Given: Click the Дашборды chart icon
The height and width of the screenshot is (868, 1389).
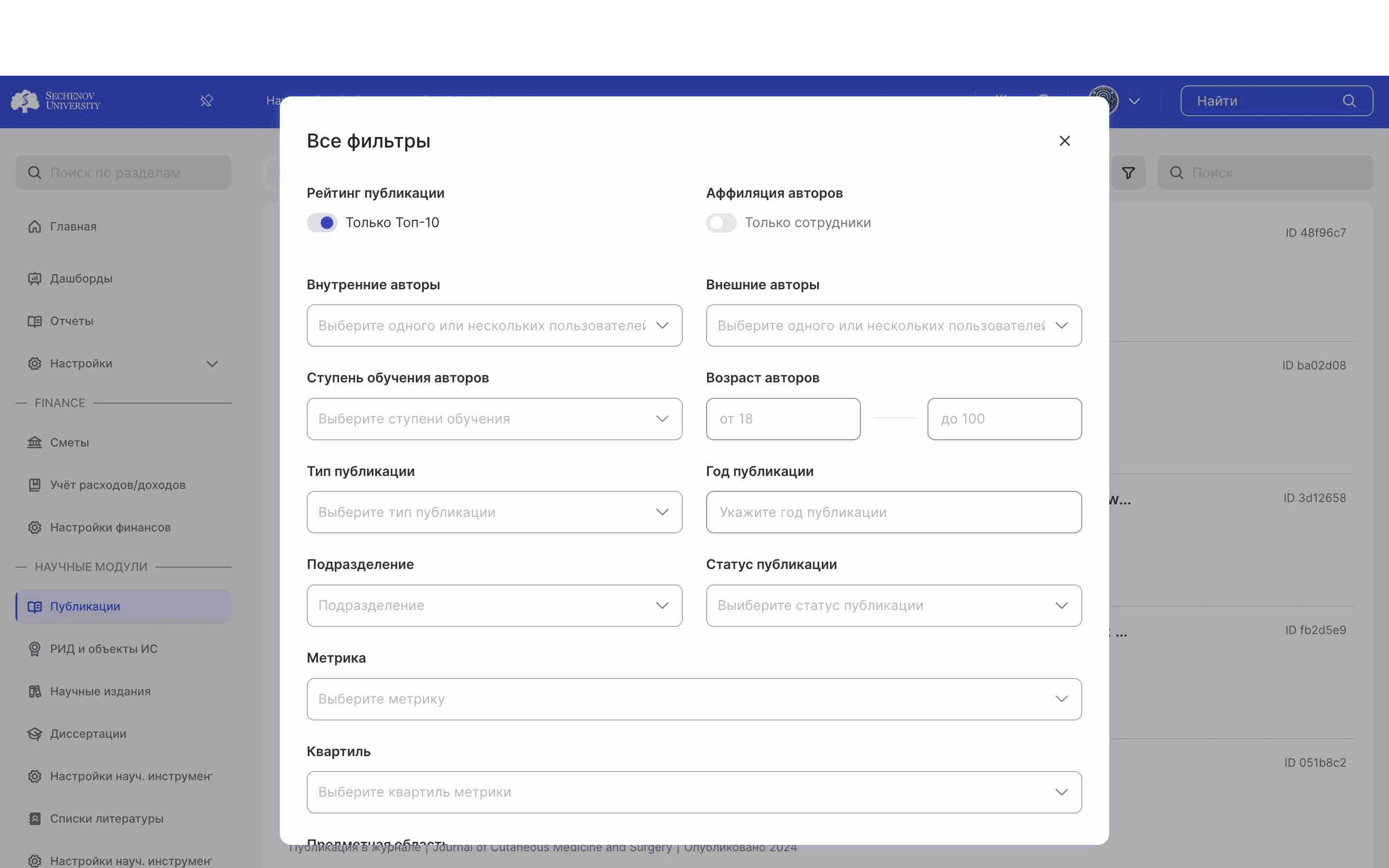Looking at the screenshot, I should point(34,278).
